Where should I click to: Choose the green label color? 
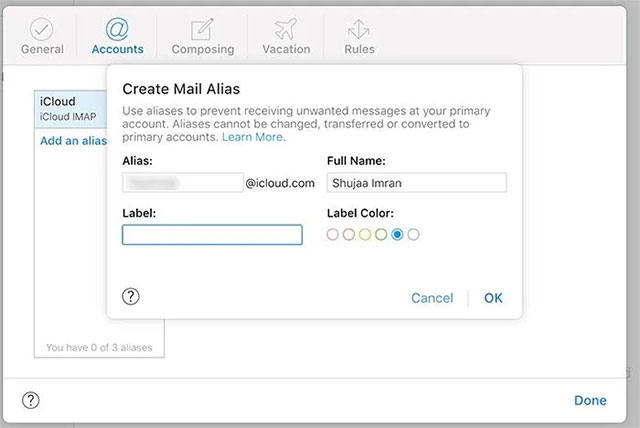tap(381, 234)
